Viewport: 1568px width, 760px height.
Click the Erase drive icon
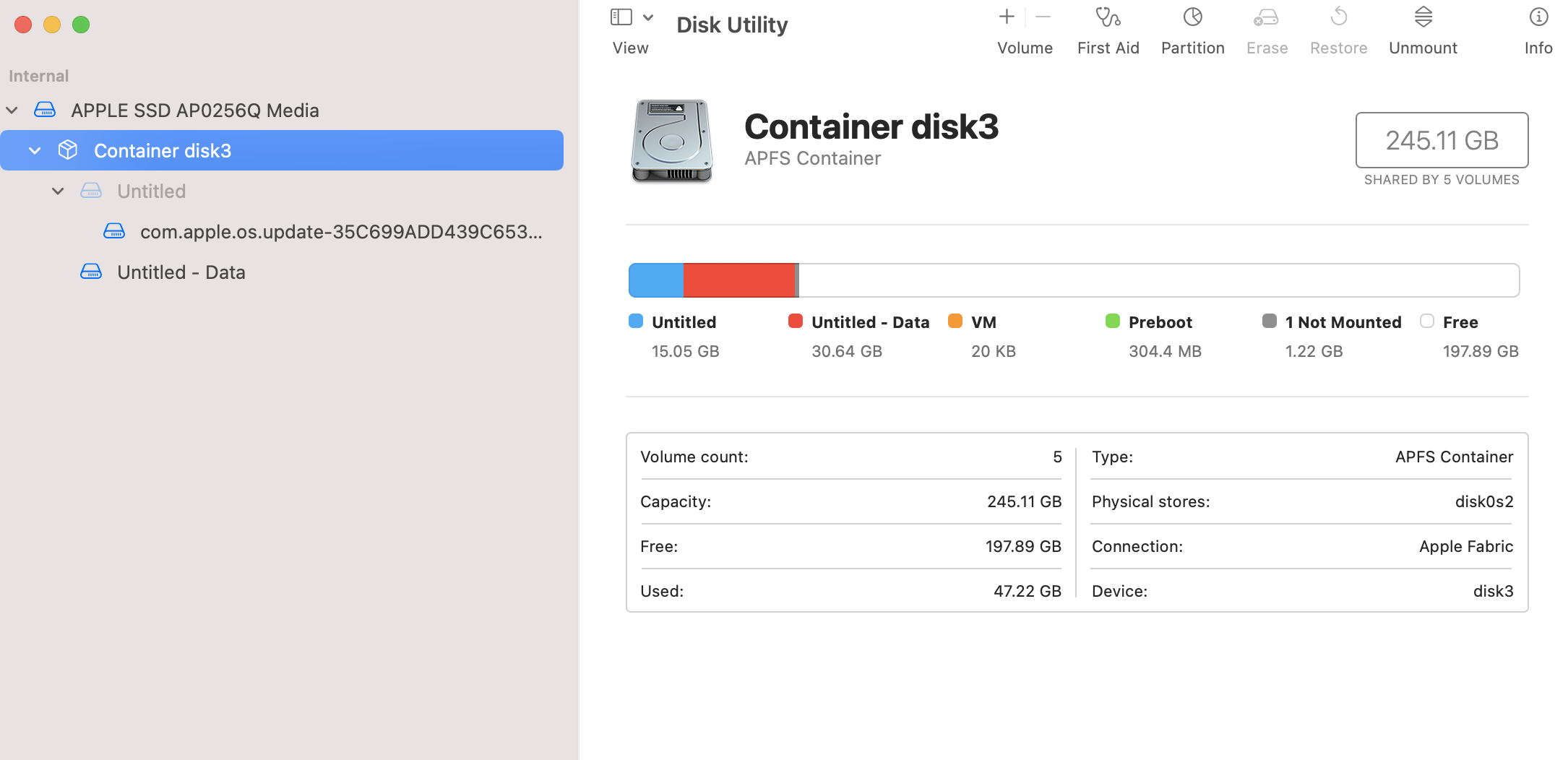point(1266,17)
